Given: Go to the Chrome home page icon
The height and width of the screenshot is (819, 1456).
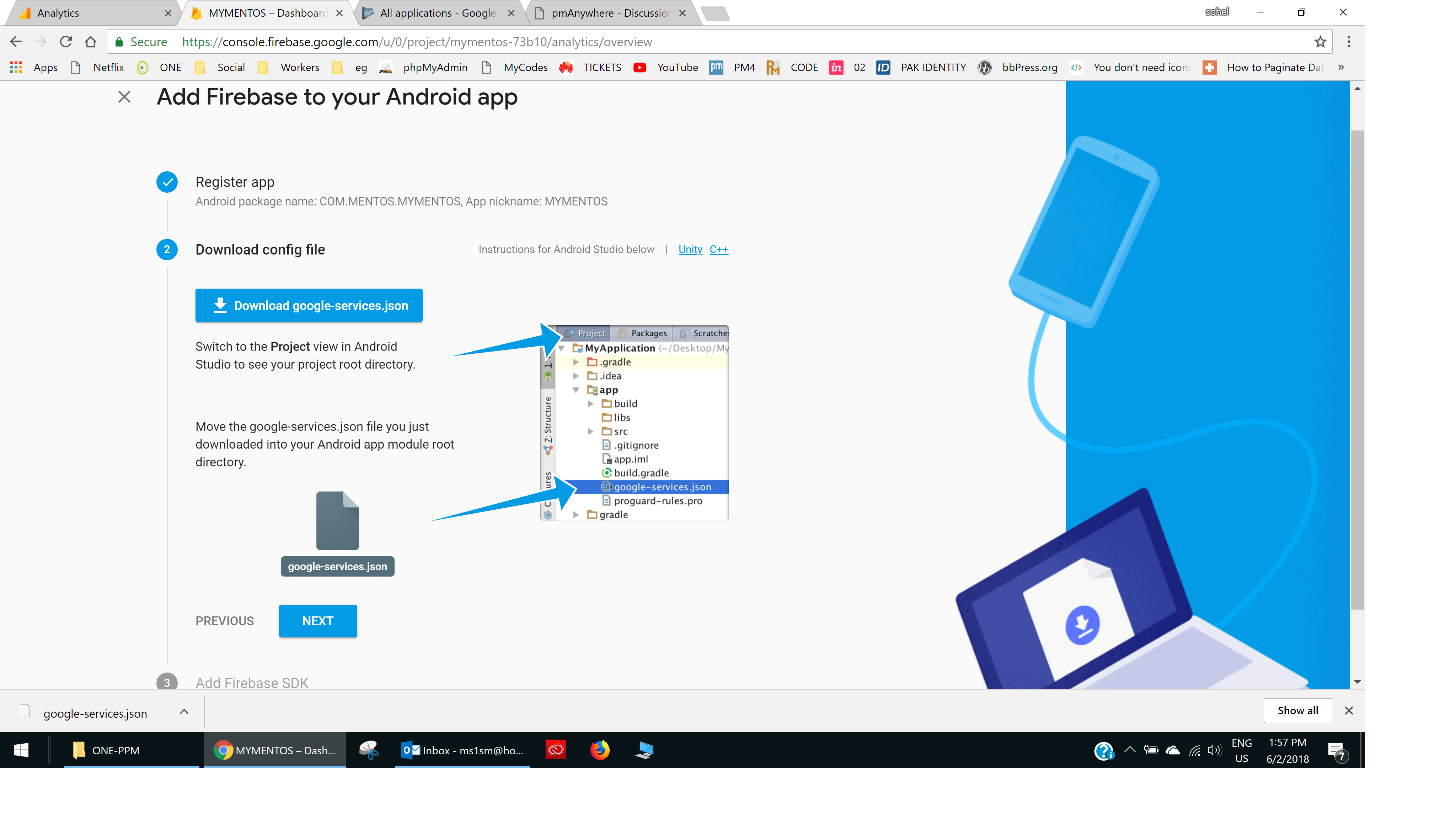Looking at the screenshot, I should [x=90, y=42].
